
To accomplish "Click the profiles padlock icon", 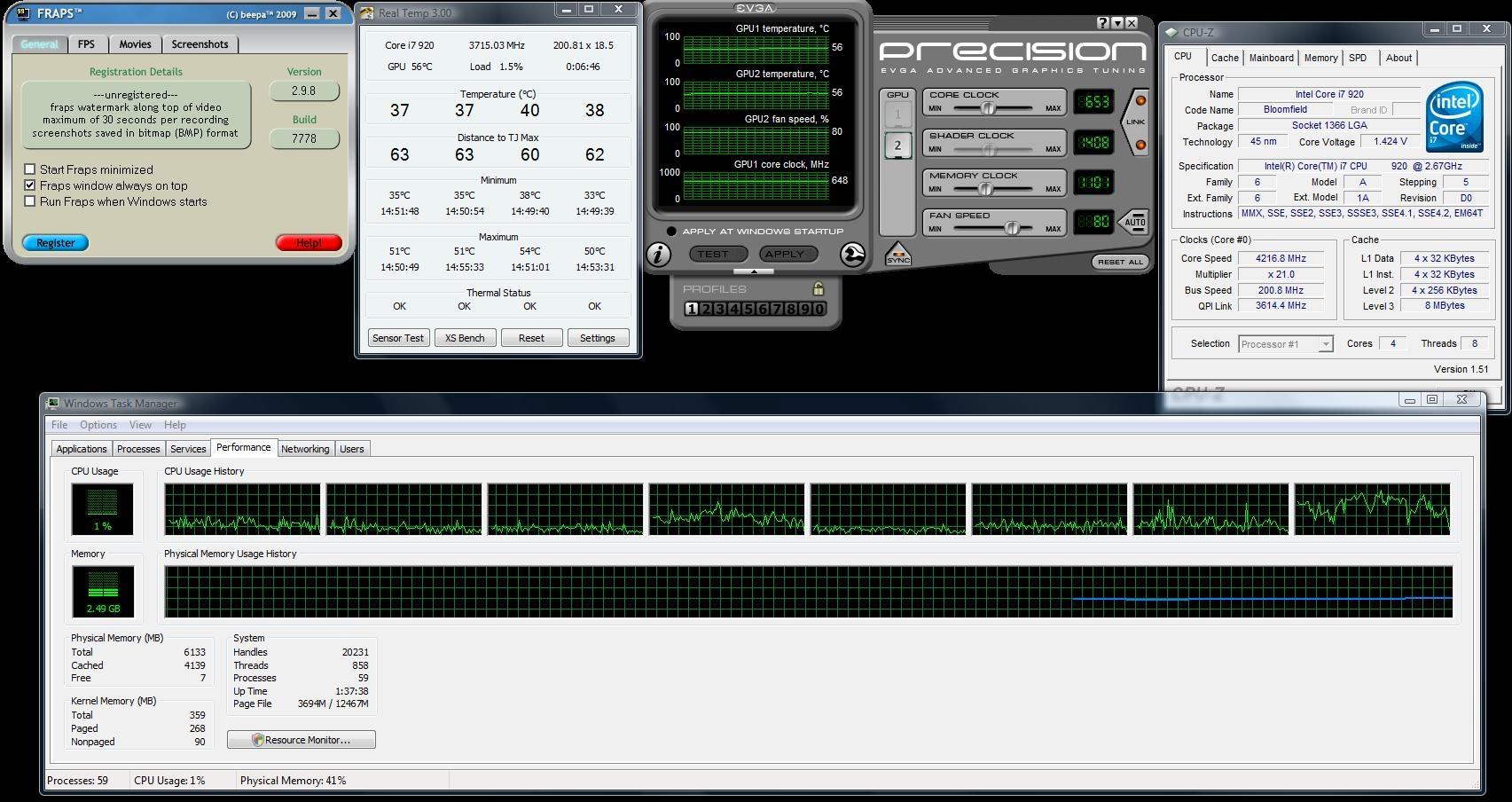I will (818, 289).
